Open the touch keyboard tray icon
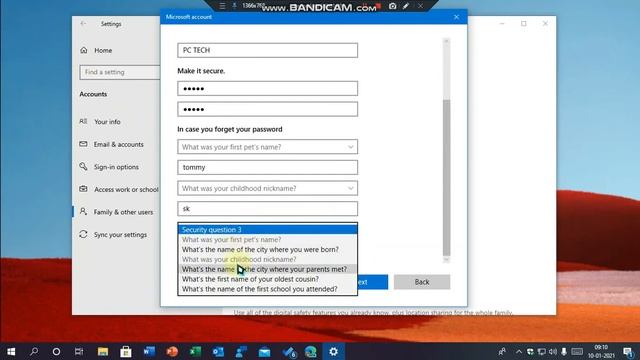The width and height of the screenshot is (640, 360). pos(577,351)
